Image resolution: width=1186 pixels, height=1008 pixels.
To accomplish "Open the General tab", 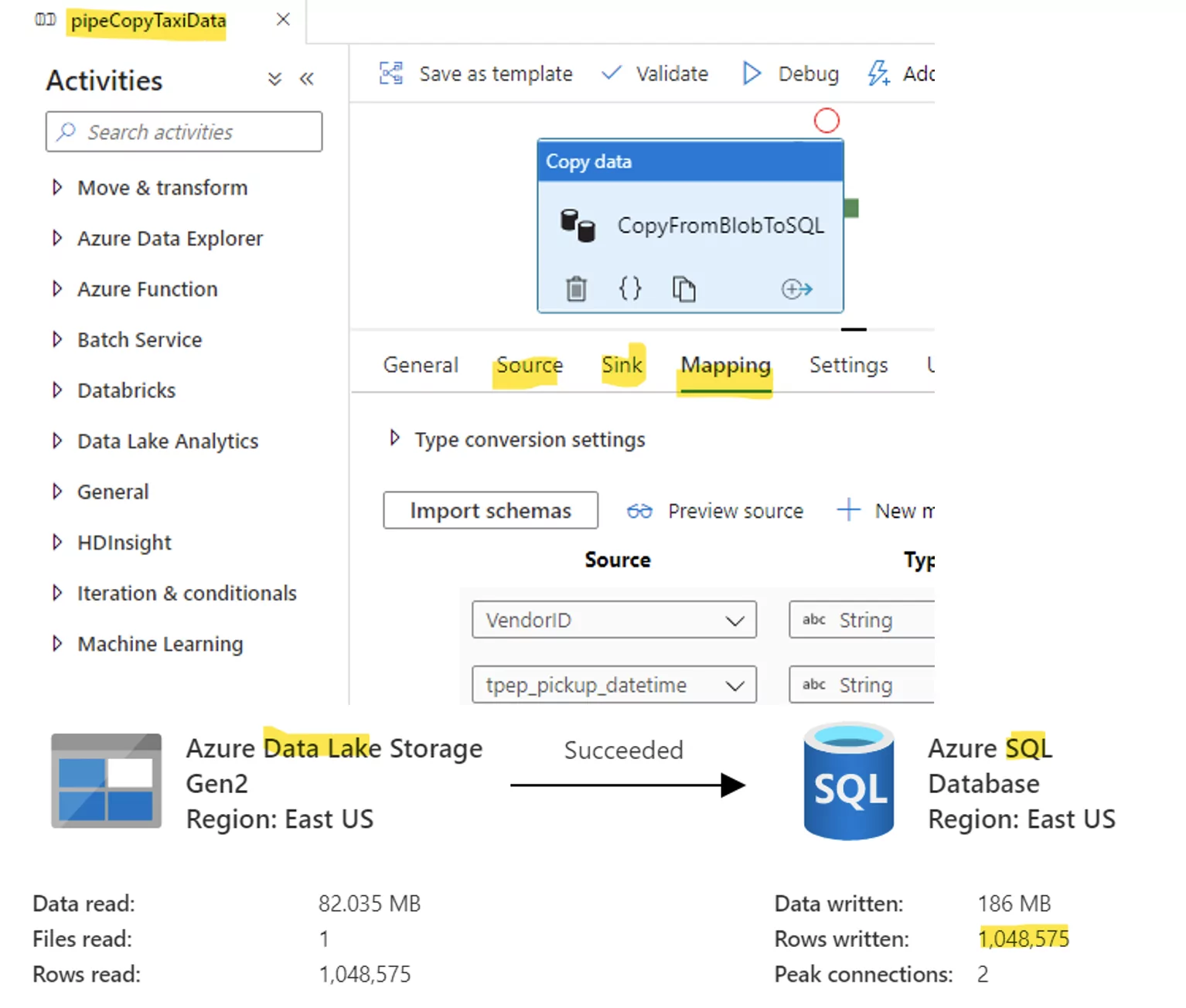I will [x=421, y=365].
